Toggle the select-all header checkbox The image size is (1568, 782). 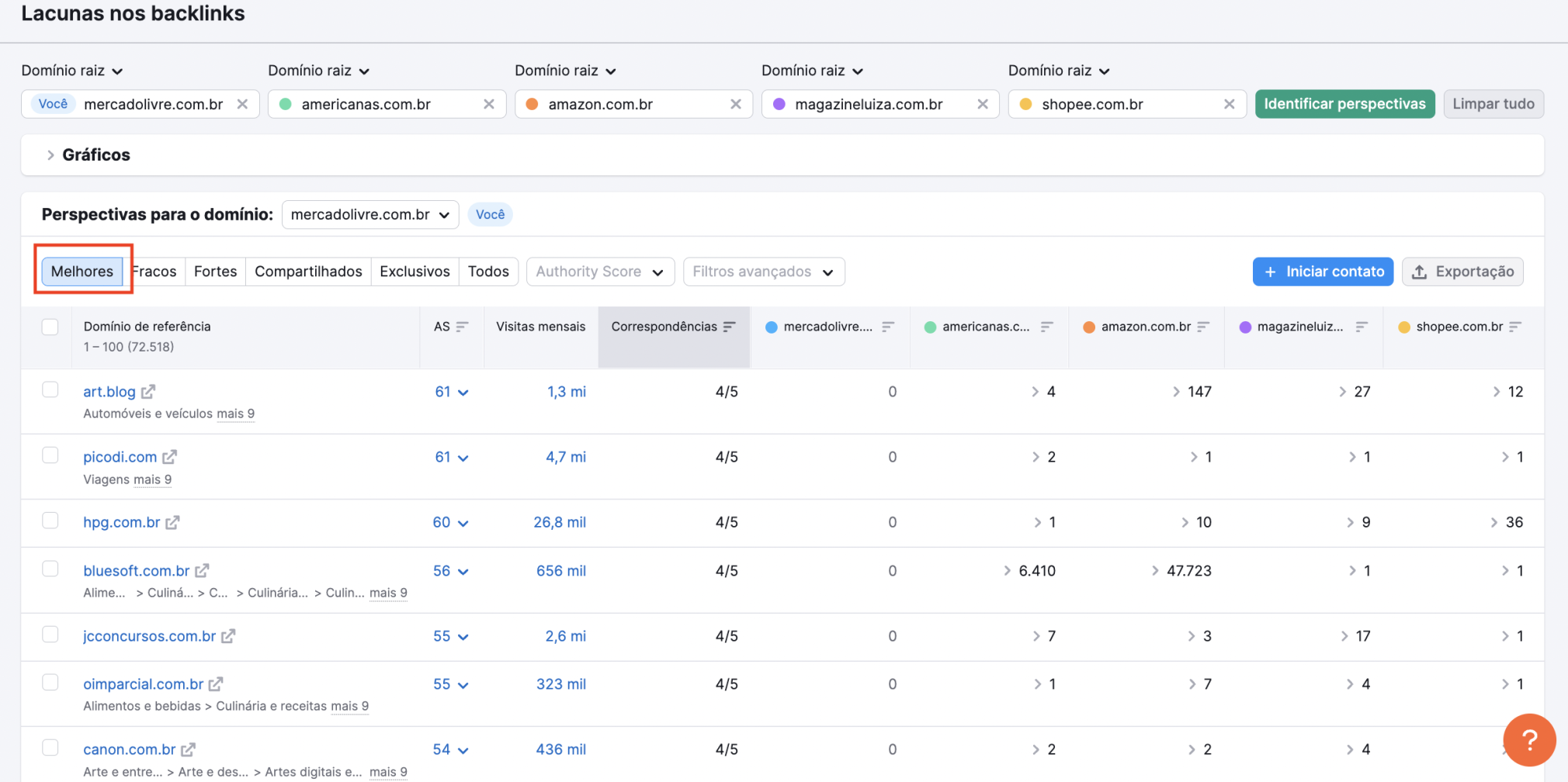[50, 327]
